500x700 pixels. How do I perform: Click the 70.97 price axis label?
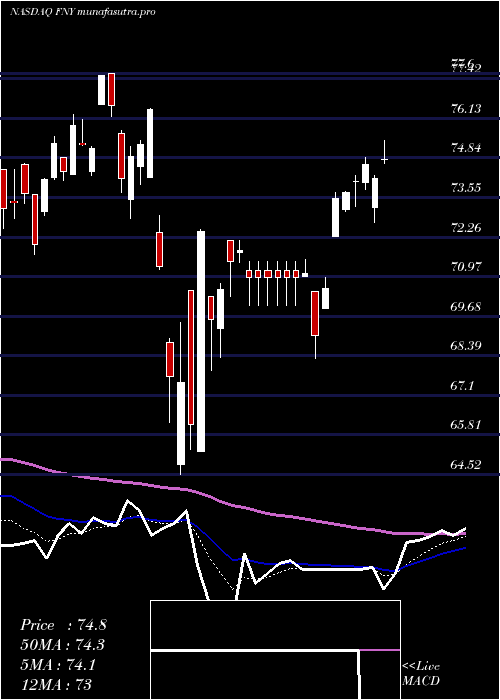[x=466, y=267]
